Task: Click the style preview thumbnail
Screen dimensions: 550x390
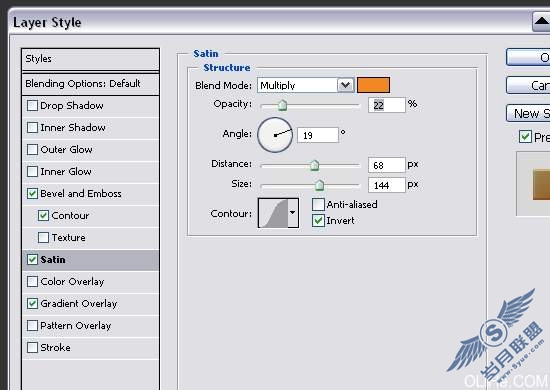Action: (x=541, y=184)
